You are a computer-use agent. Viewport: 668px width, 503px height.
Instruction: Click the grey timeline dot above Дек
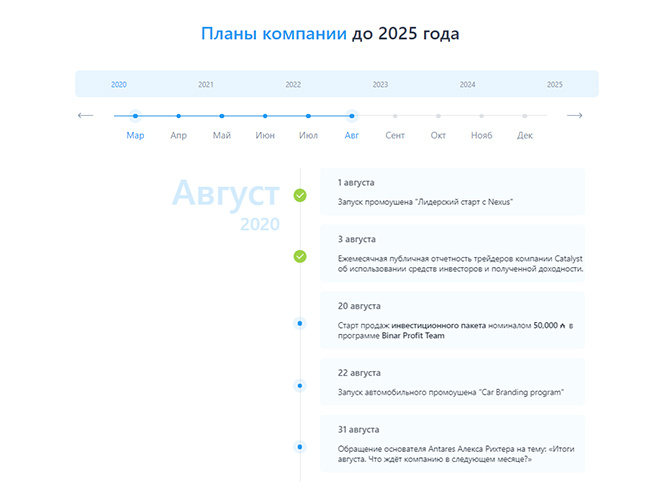click(x=525, y=116)
